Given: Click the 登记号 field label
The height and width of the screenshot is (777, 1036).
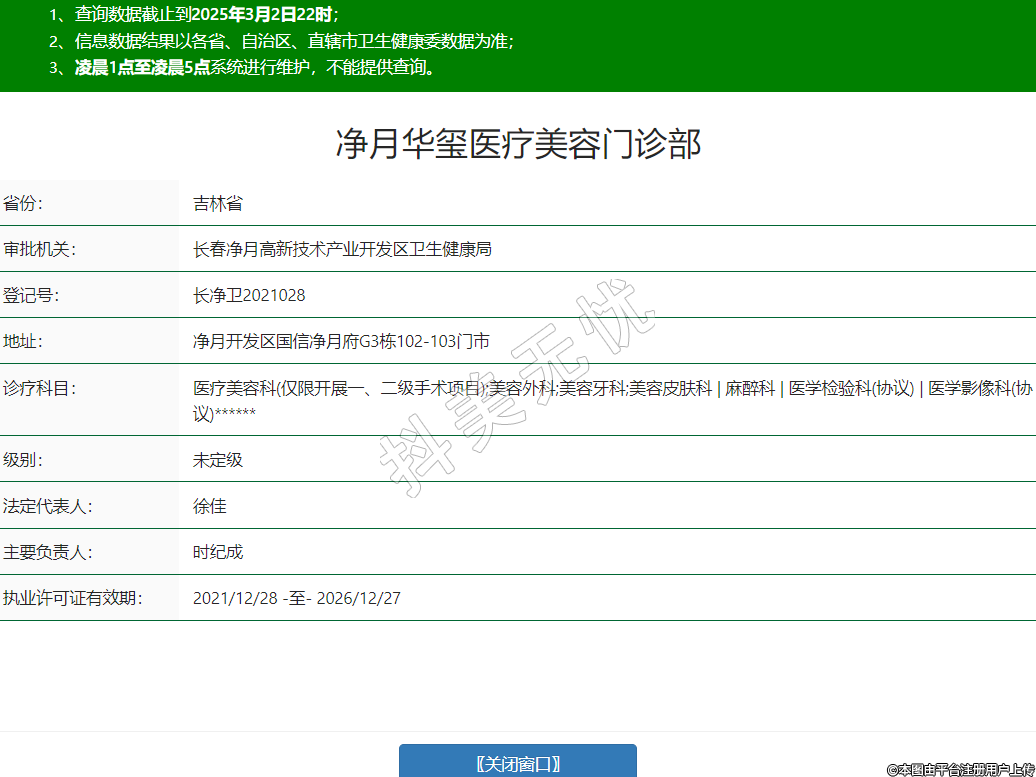Looking at the screenshot, I should click(x=32, y=296).
